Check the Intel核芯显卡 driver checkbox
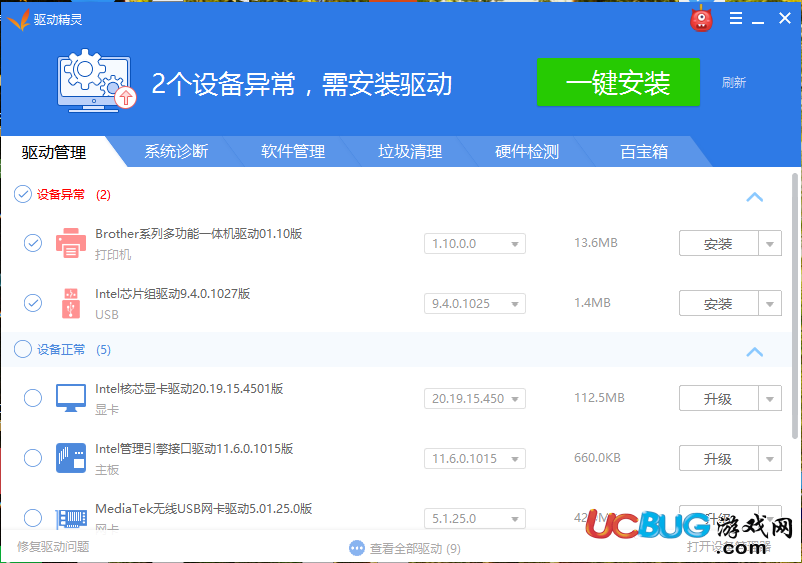The width and height of the screenshot is (802, 563). (x=33, y=398)
